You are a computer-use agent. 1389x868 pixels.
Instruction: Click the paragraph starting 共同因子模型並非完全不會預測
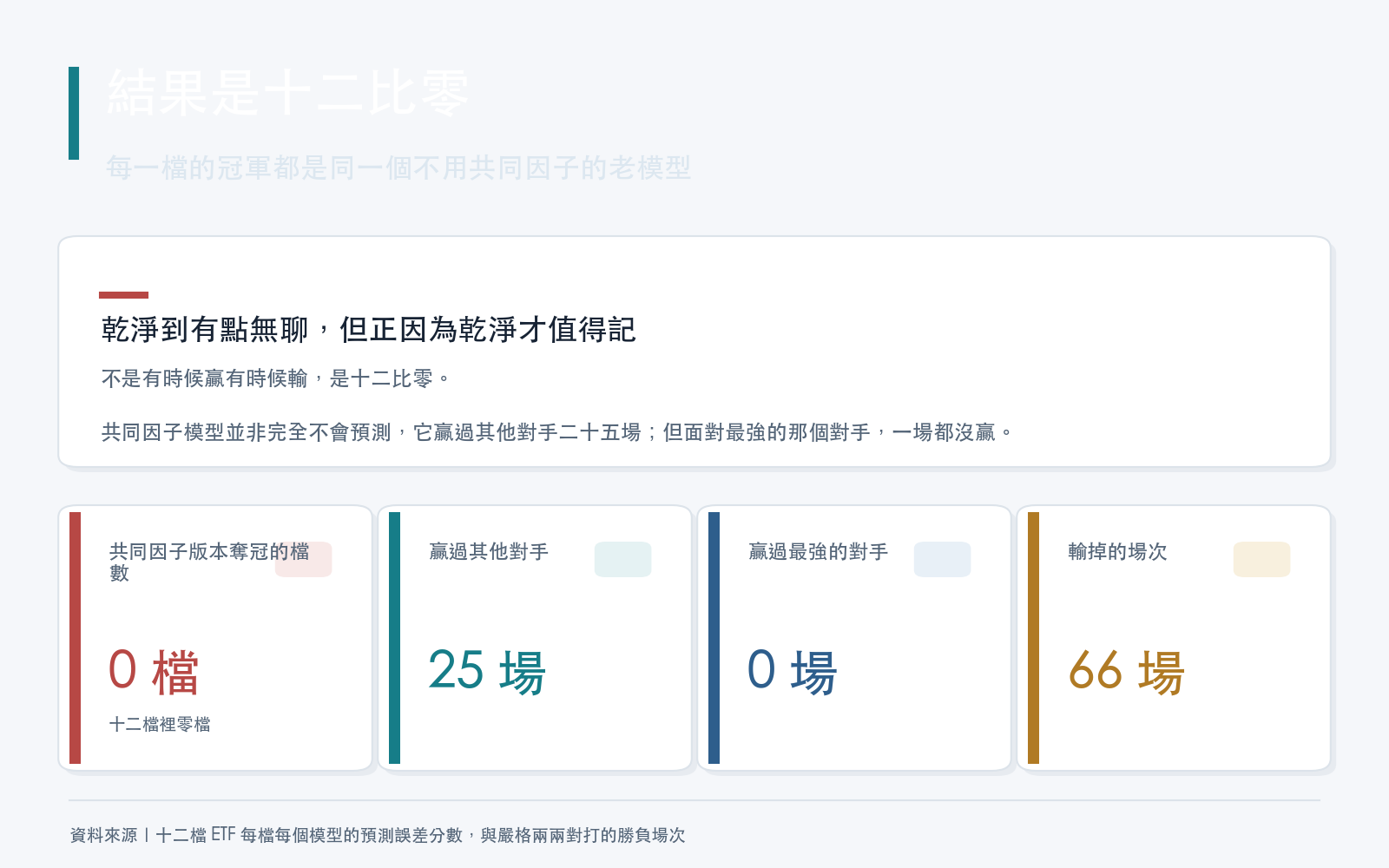558,432
